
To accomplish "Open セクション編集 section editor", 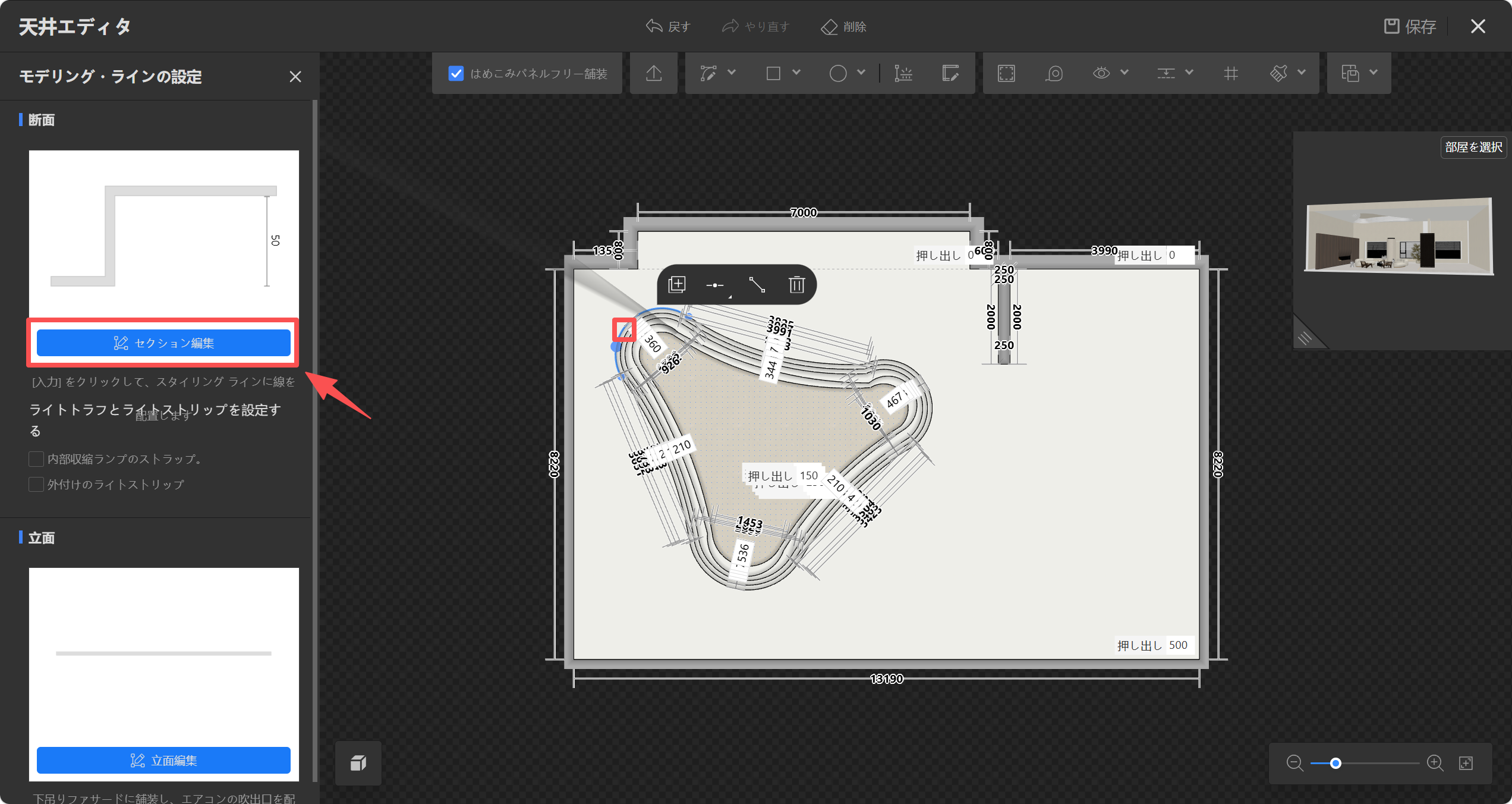I will pyautogui.click(x=163, y=343).
